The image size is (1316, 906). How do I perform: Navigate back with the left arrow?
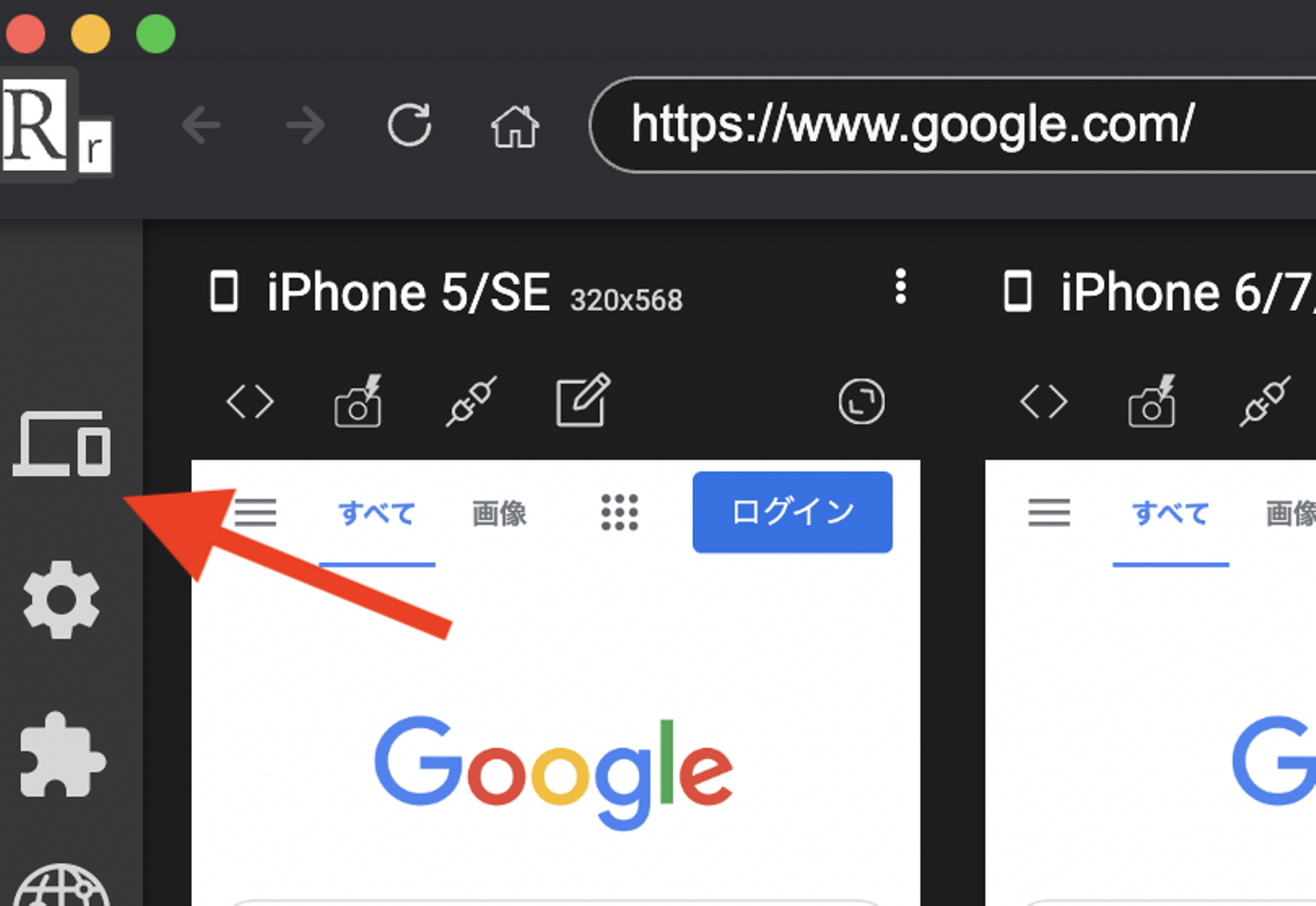pos(201,125)
